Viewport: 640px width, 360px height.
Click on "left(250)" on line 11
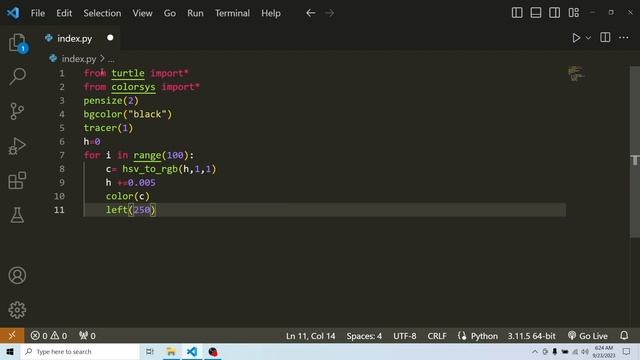pos(131,210)
